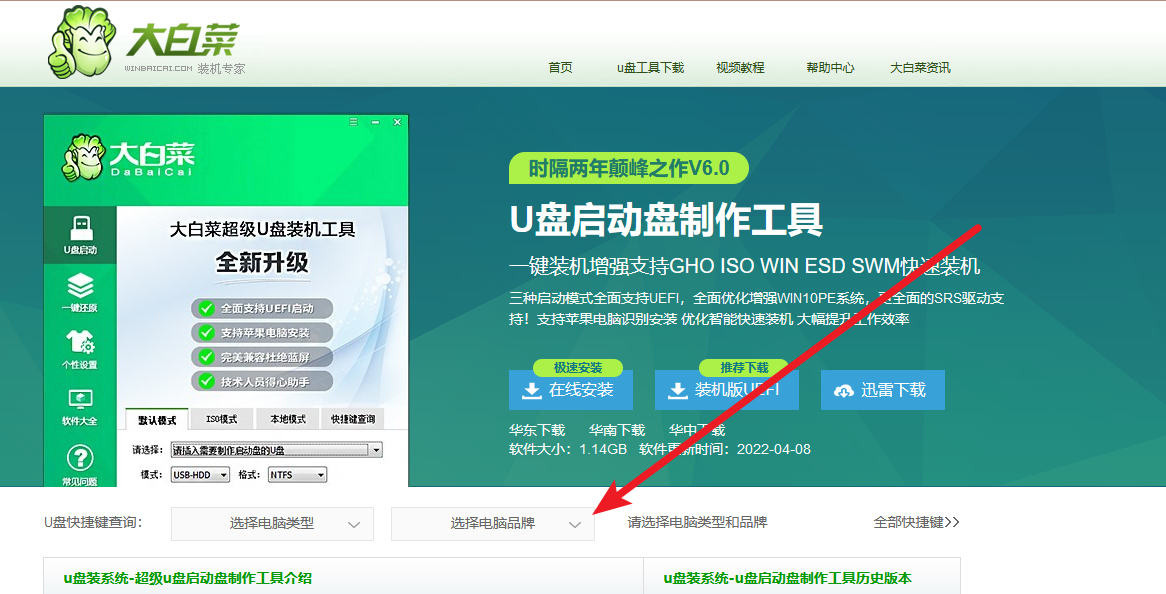Click the 装机版UEFI download button

click(x=726, y=390)
